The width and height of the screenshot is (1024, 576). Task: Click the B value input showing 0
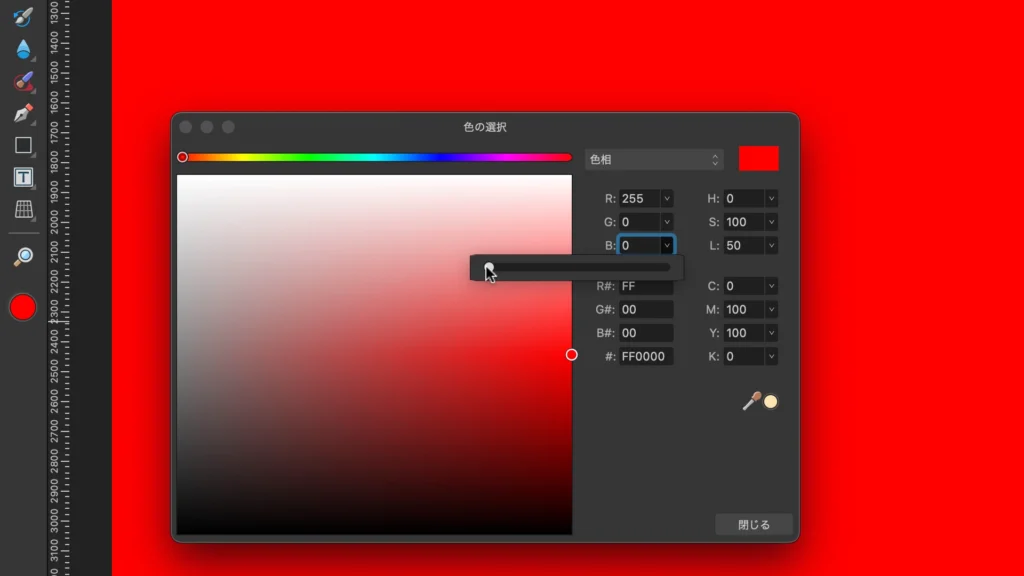point(641,245)
